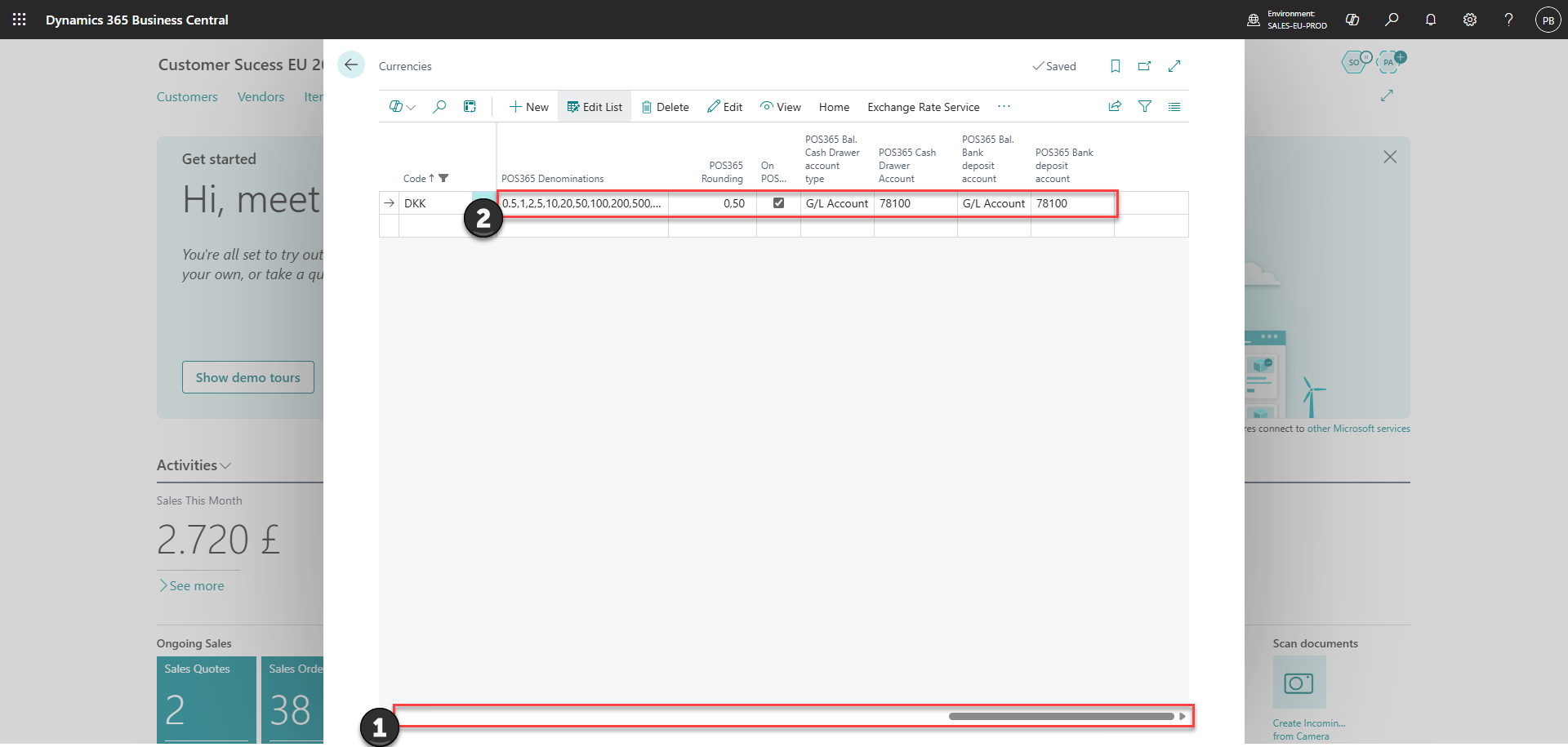Open the Exchange Rate Service menu
Image resolution: width=1568 pixels, height=747 pixels.
(x=923, y=107)
